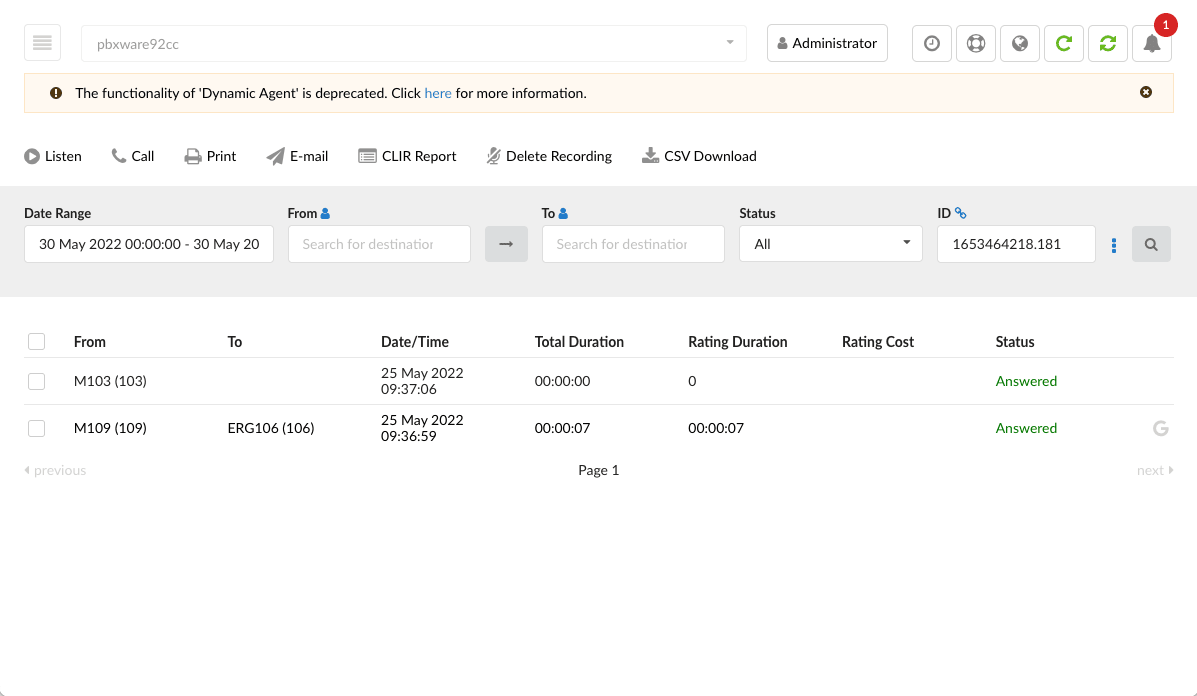Click Answered status in the M109 row

(x=1026, y=428)
